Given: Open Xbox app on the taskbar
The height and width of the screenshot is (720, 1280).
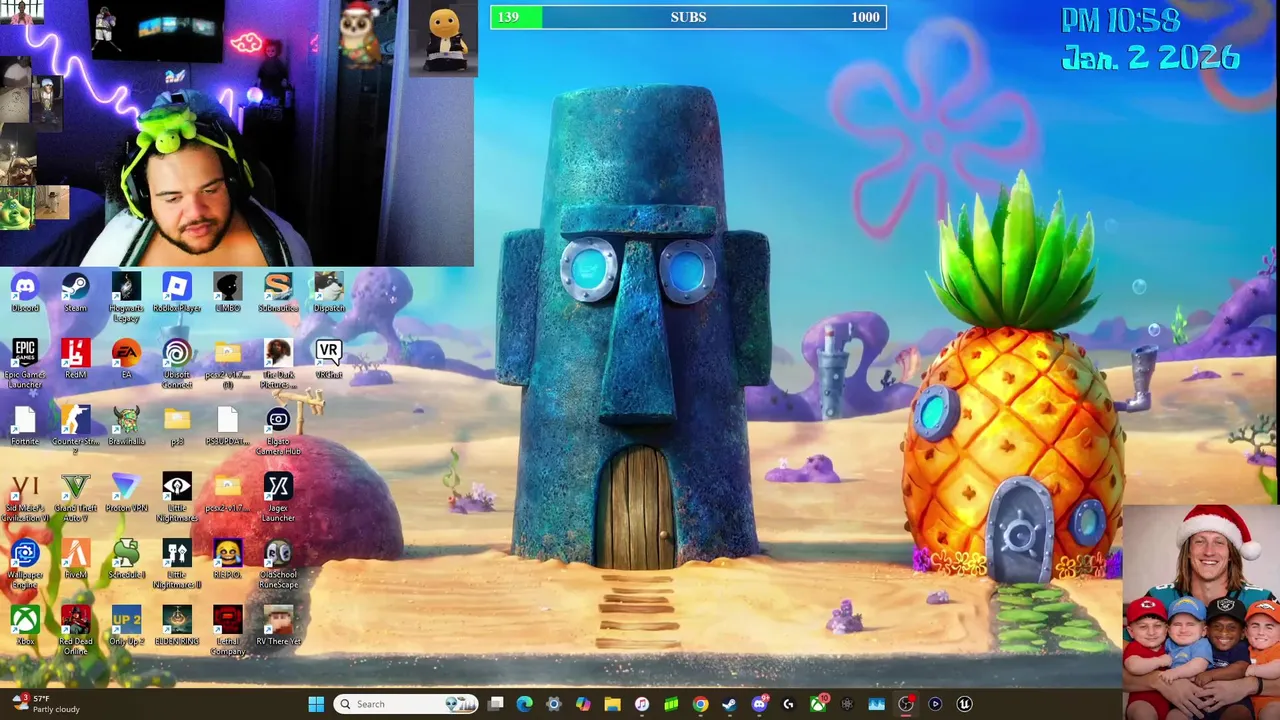Looking at the screenshot, I should click(x=818, y=704).
